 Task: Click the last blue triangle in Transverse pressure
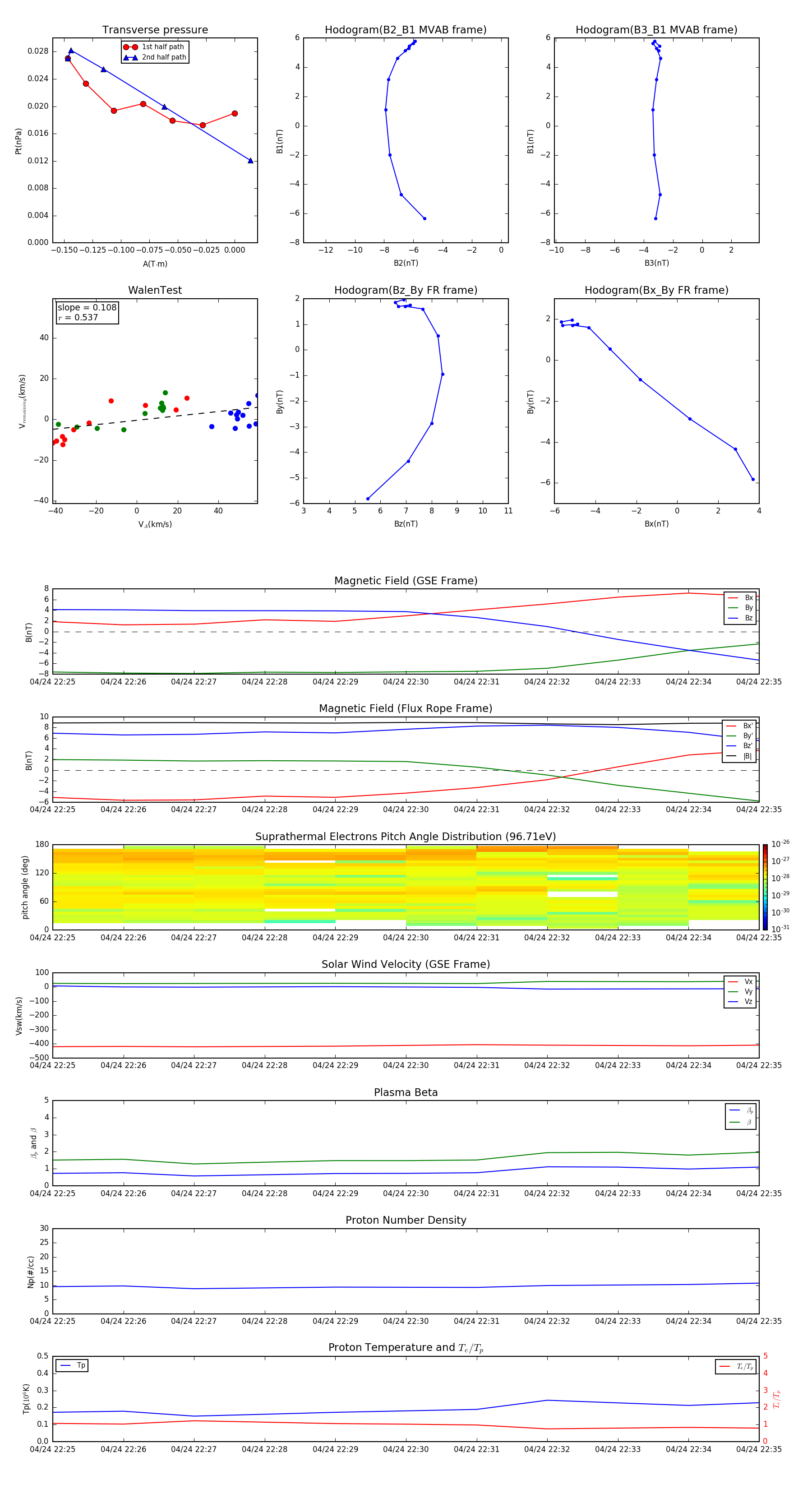tap(250, 161)
